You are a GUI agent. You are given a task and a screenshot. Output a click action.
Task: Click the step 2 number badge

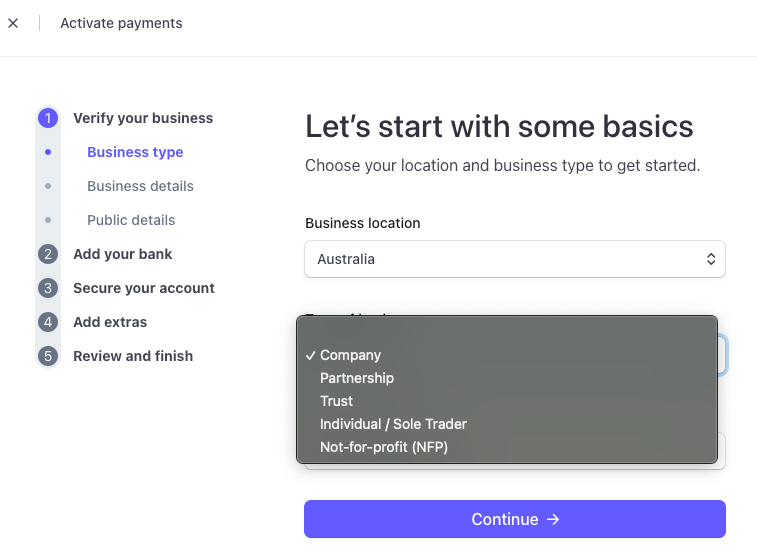pos(48,254)
